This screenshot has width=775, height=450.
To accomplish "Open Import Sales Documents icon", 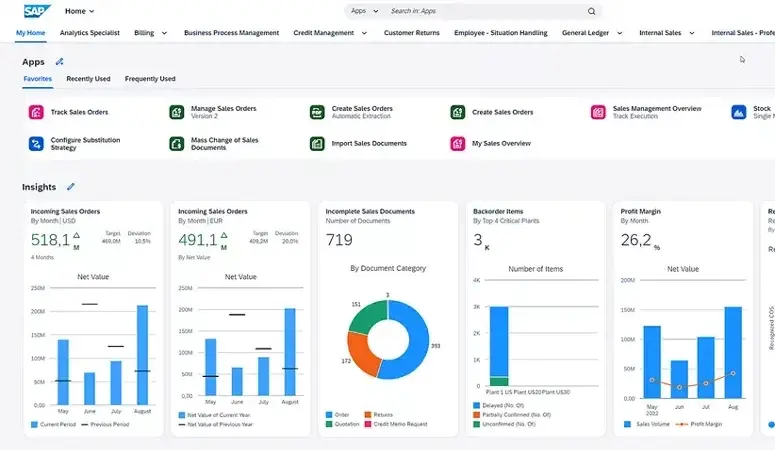I will click(x=317, y=143).
